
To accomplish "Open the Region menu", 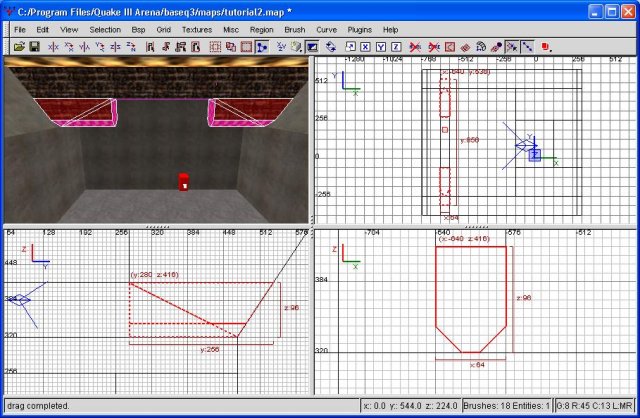I will point(261,30).
